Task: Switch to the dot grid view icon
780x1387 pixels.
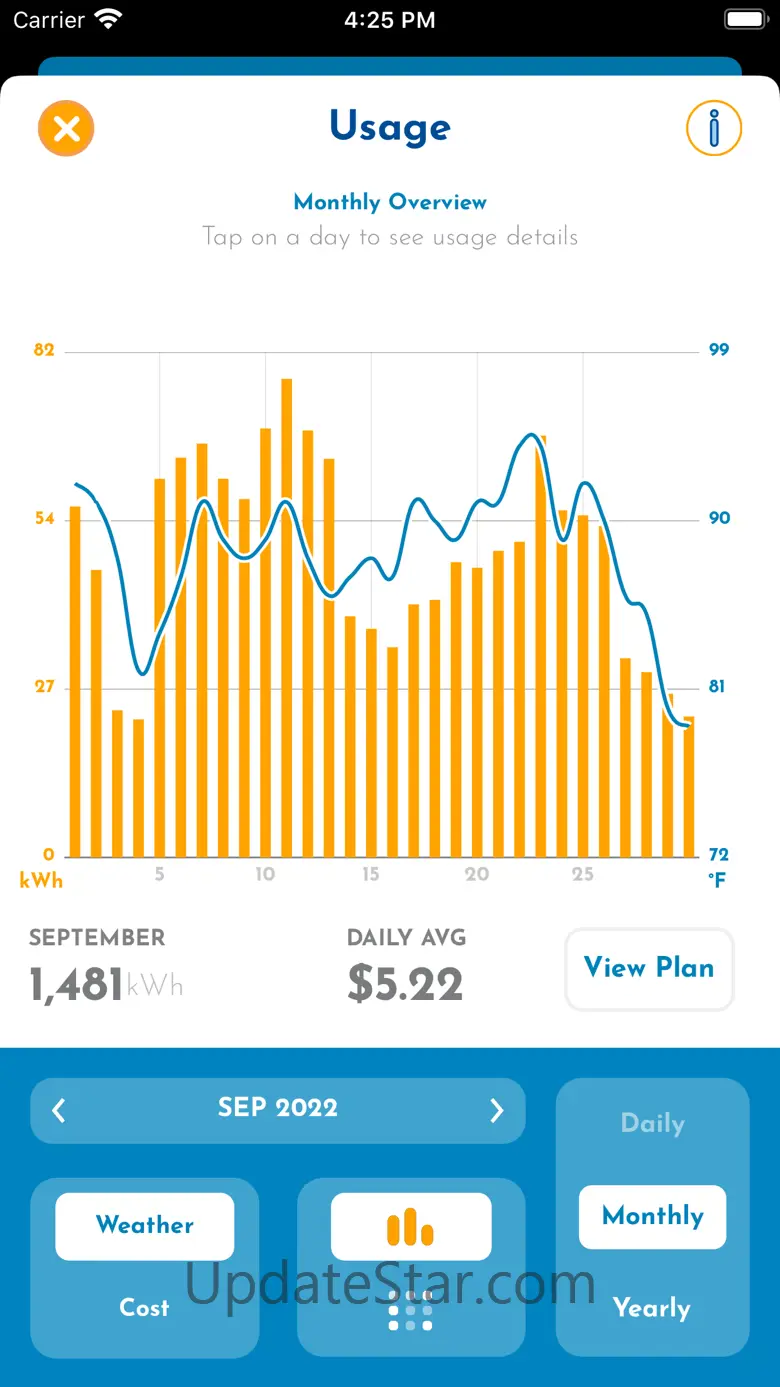Action: click(x=411, y=1309)
